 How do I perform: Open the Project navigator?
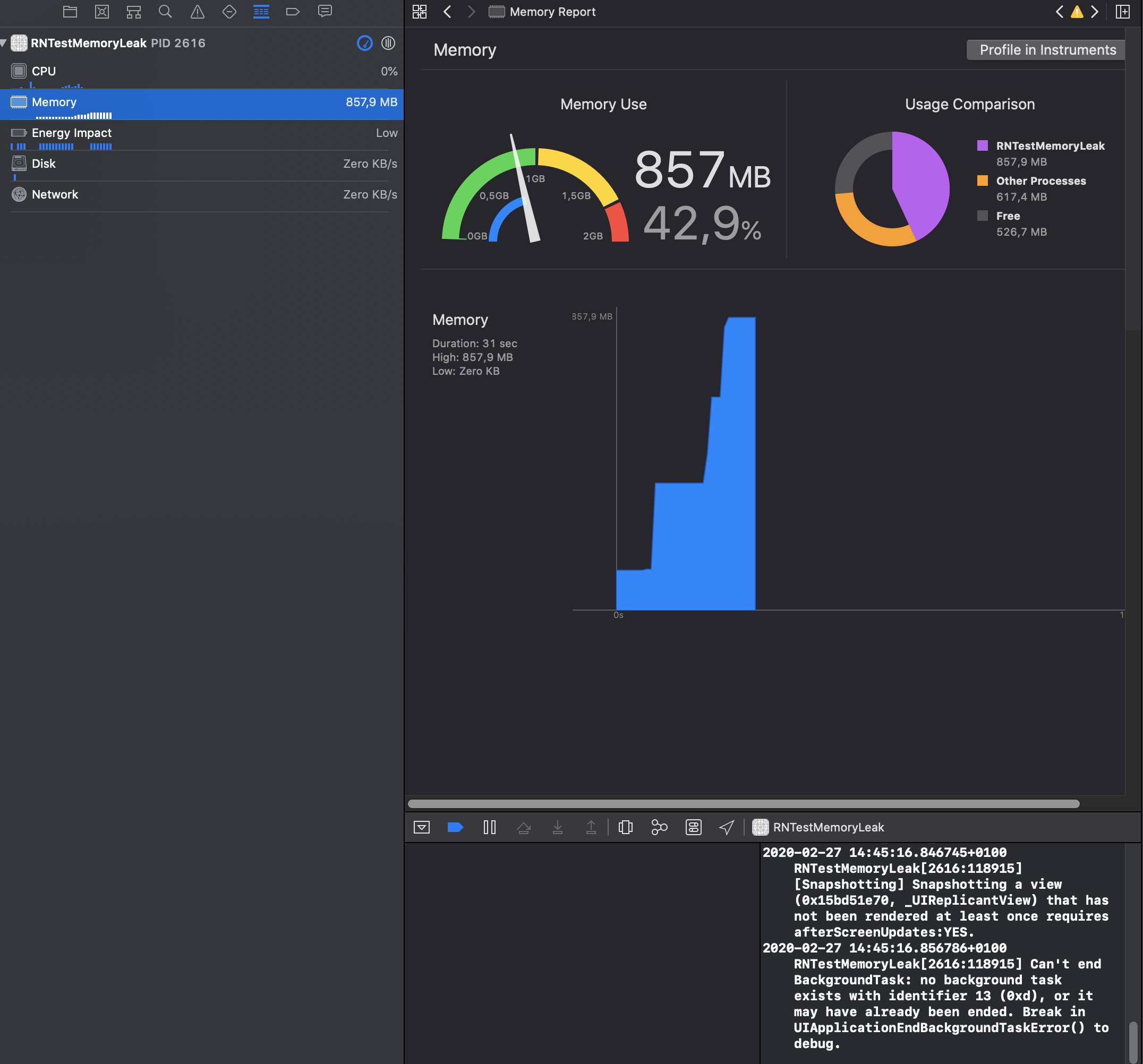pos(70,12)
